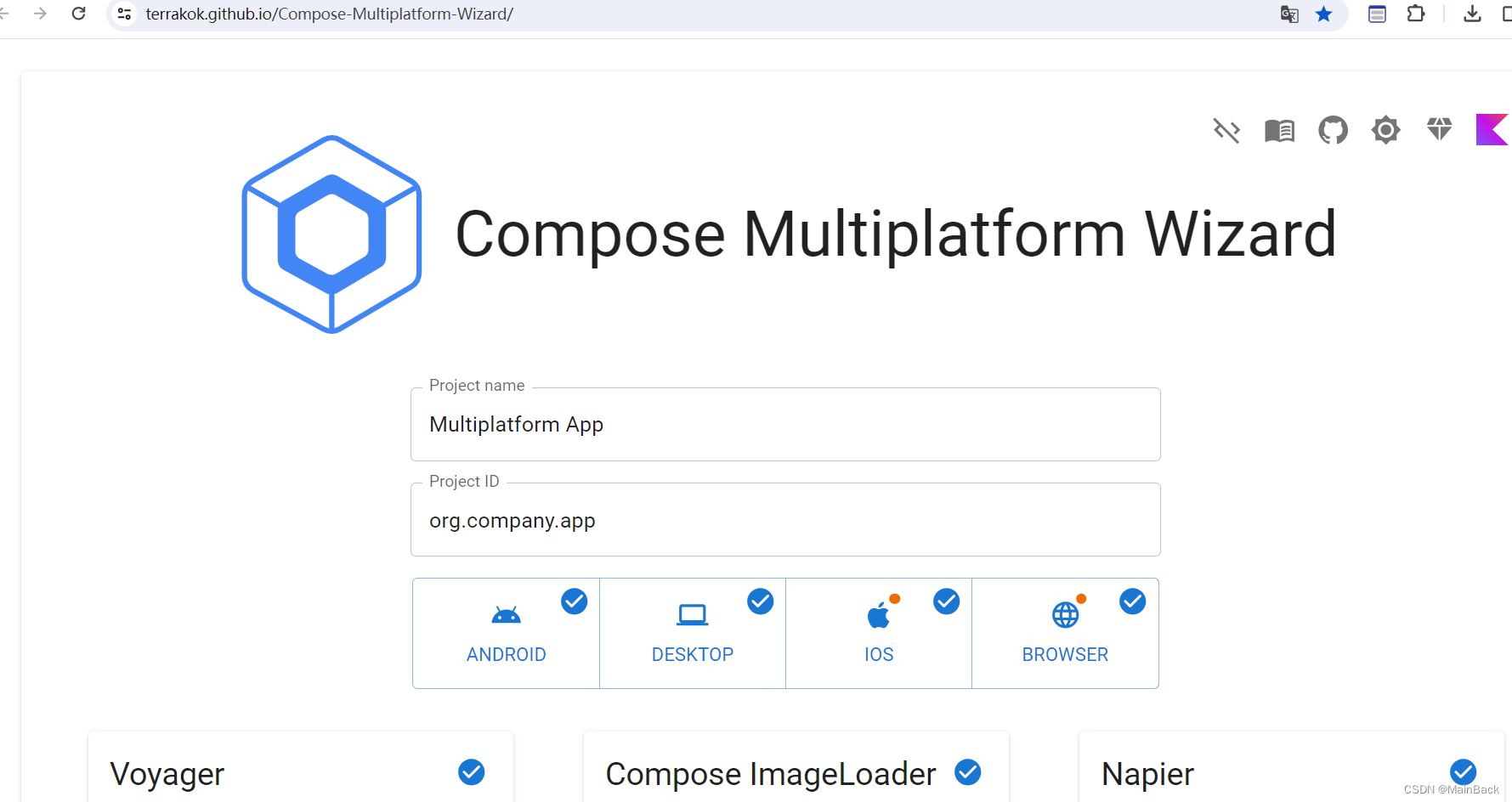This screenshot has width=1512, height=802.
Task: Click the Compose ImageLoader card title
Action: point(771,775)
